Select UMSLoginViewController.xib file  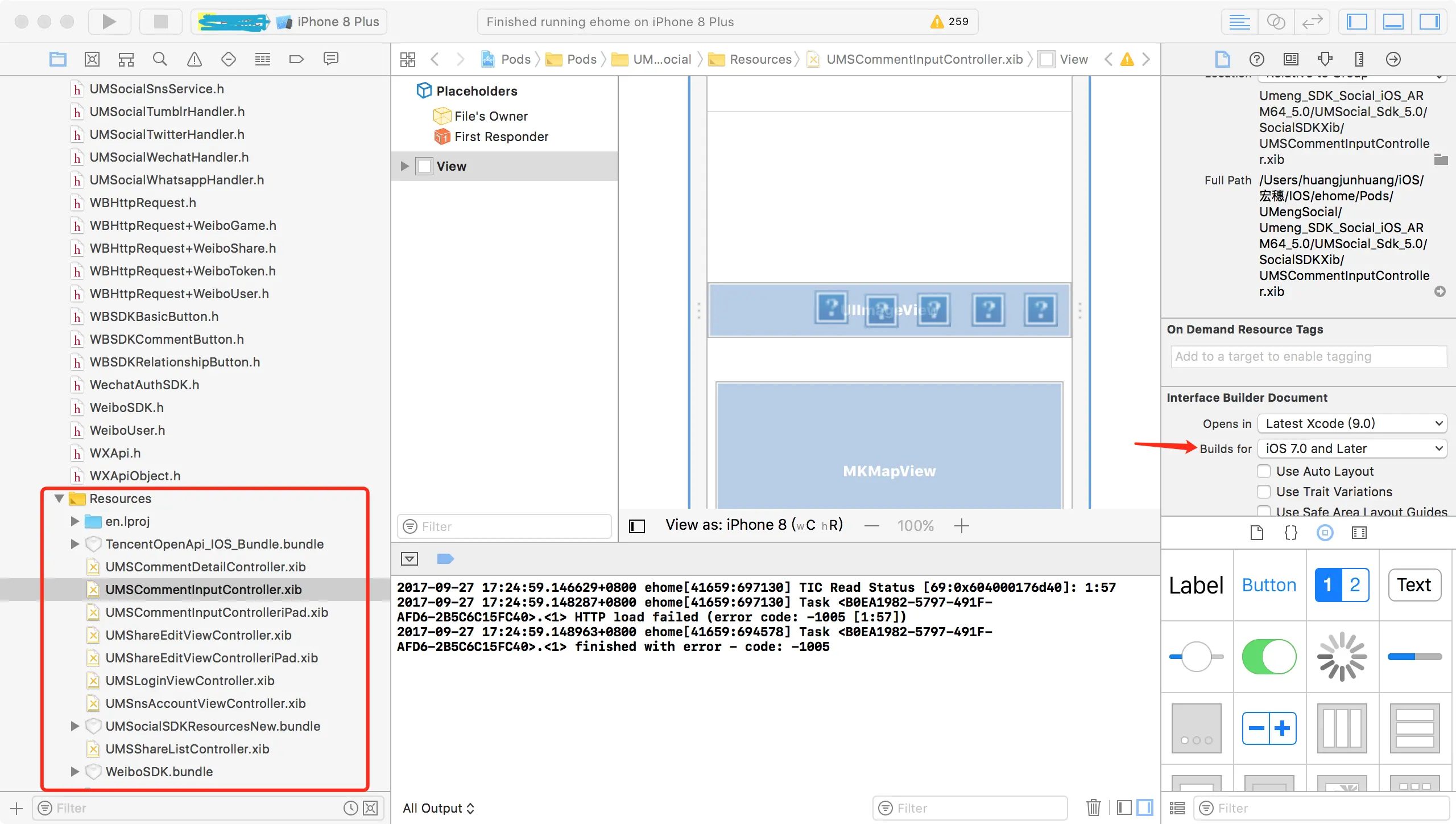pyautogui.click(x=189, y=681)
